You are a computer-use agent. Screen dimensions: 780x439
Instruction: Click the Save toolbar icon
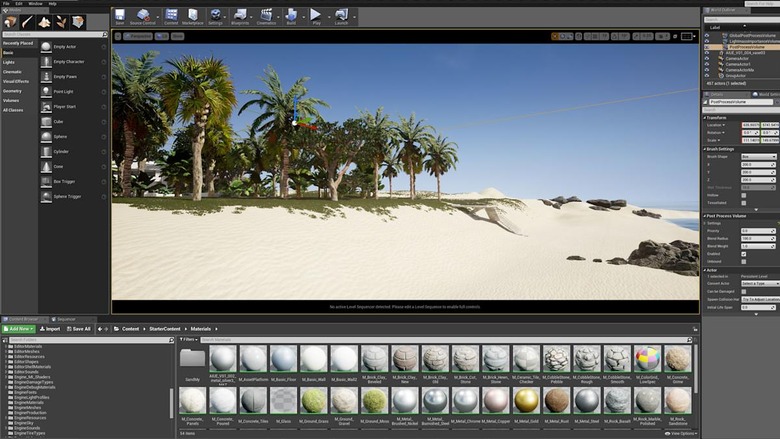click(x=119, y=15)
